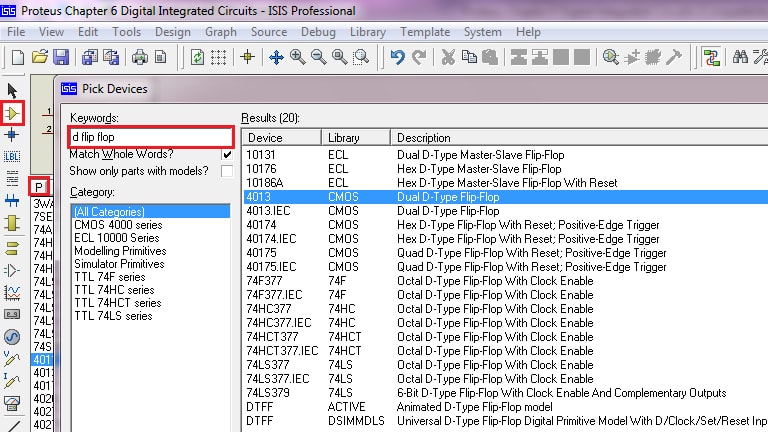Viewport: 768px width, 432px height.
Task: Click the Print icon in toolbar
Action: click(x=140, y=57)
